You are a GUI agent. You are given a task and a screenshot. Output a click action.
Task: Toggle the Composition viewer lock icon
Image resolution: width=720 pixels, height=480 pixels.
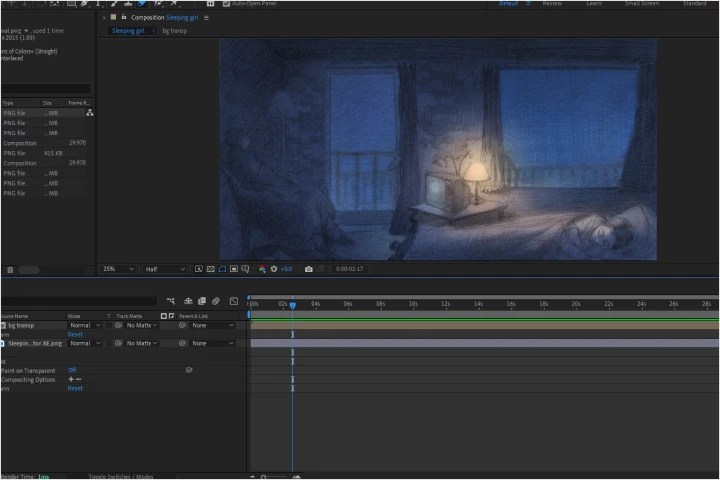click(x=124, y=17)
